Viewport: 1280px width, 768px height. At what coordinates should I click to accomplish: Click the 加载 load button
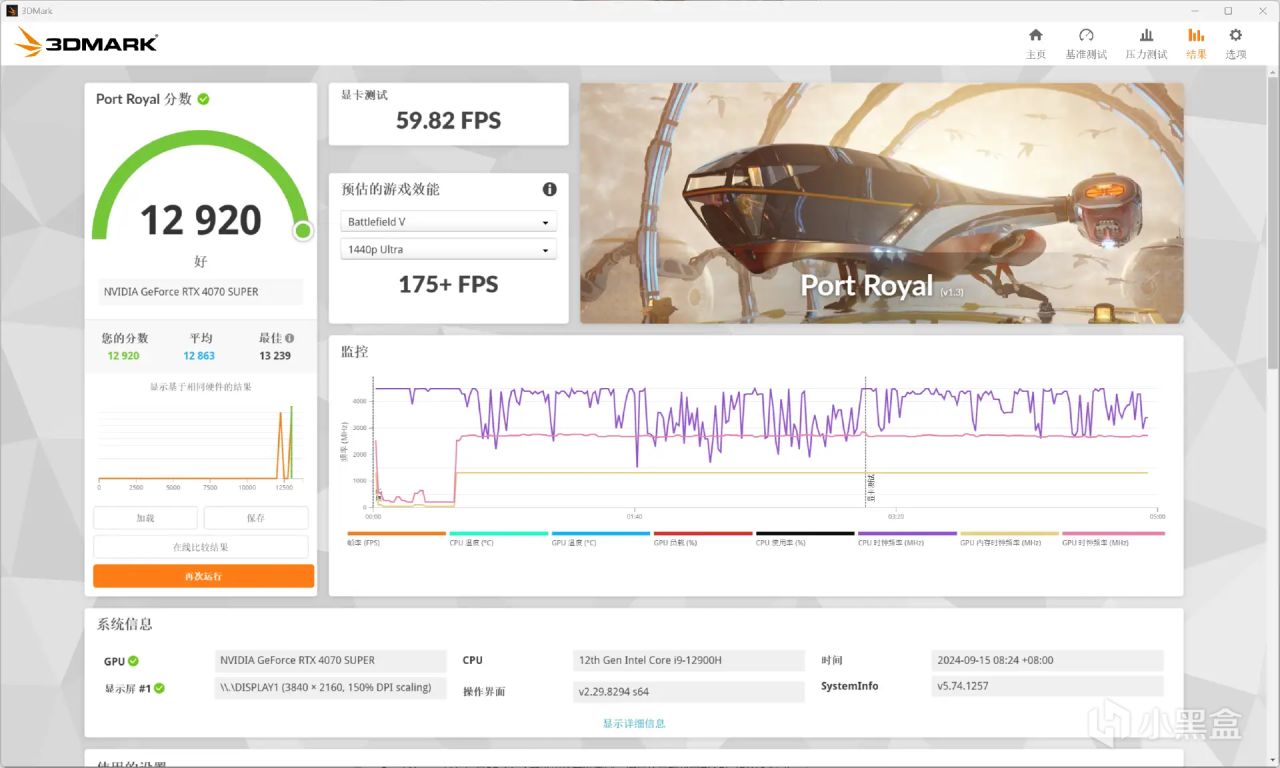pyautogui.click(x=145, y=518)
